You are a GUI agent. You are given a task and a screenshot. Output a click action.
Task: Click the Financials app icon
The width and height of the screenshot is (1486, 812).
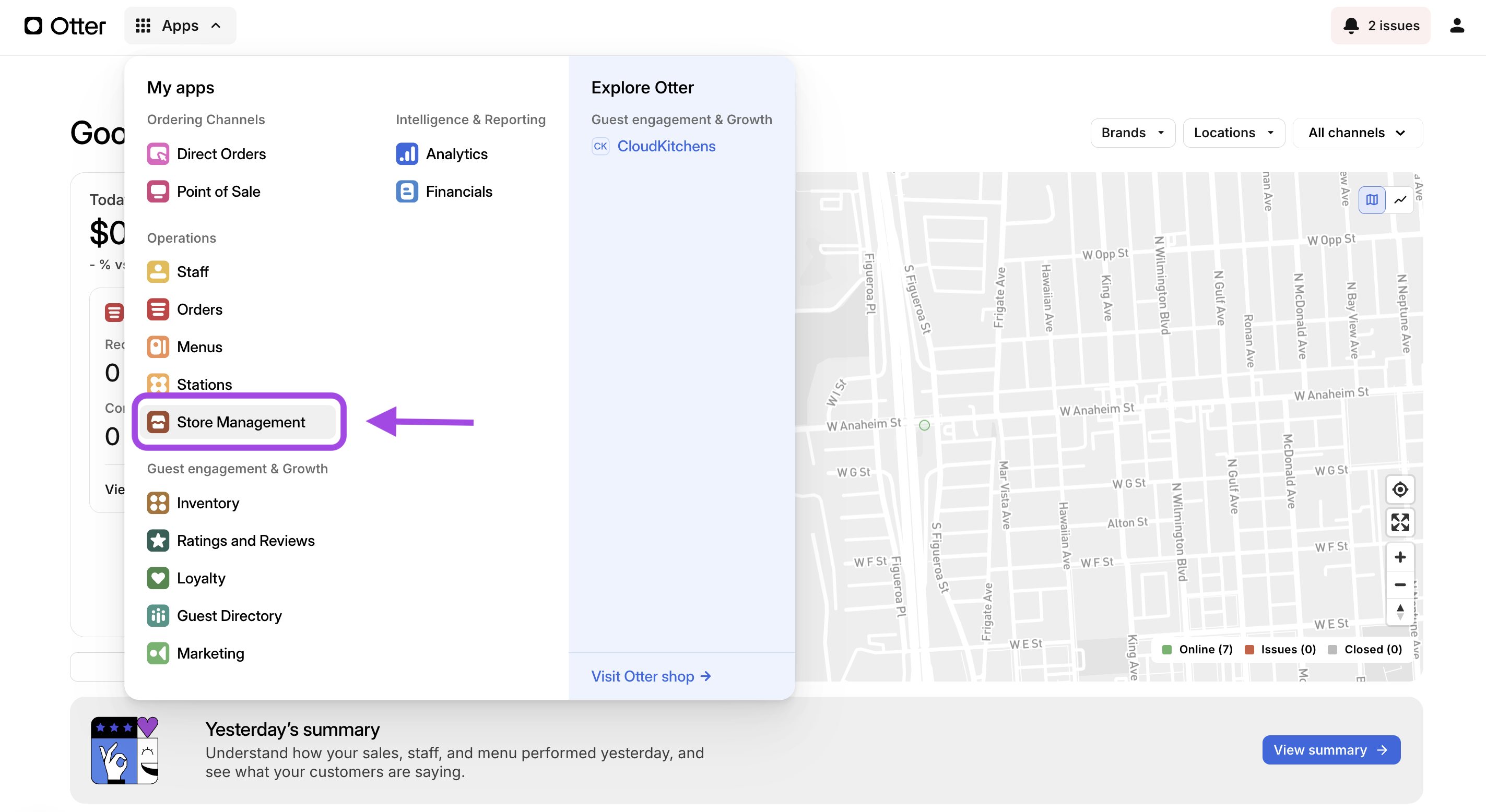(x=407, y=192)
